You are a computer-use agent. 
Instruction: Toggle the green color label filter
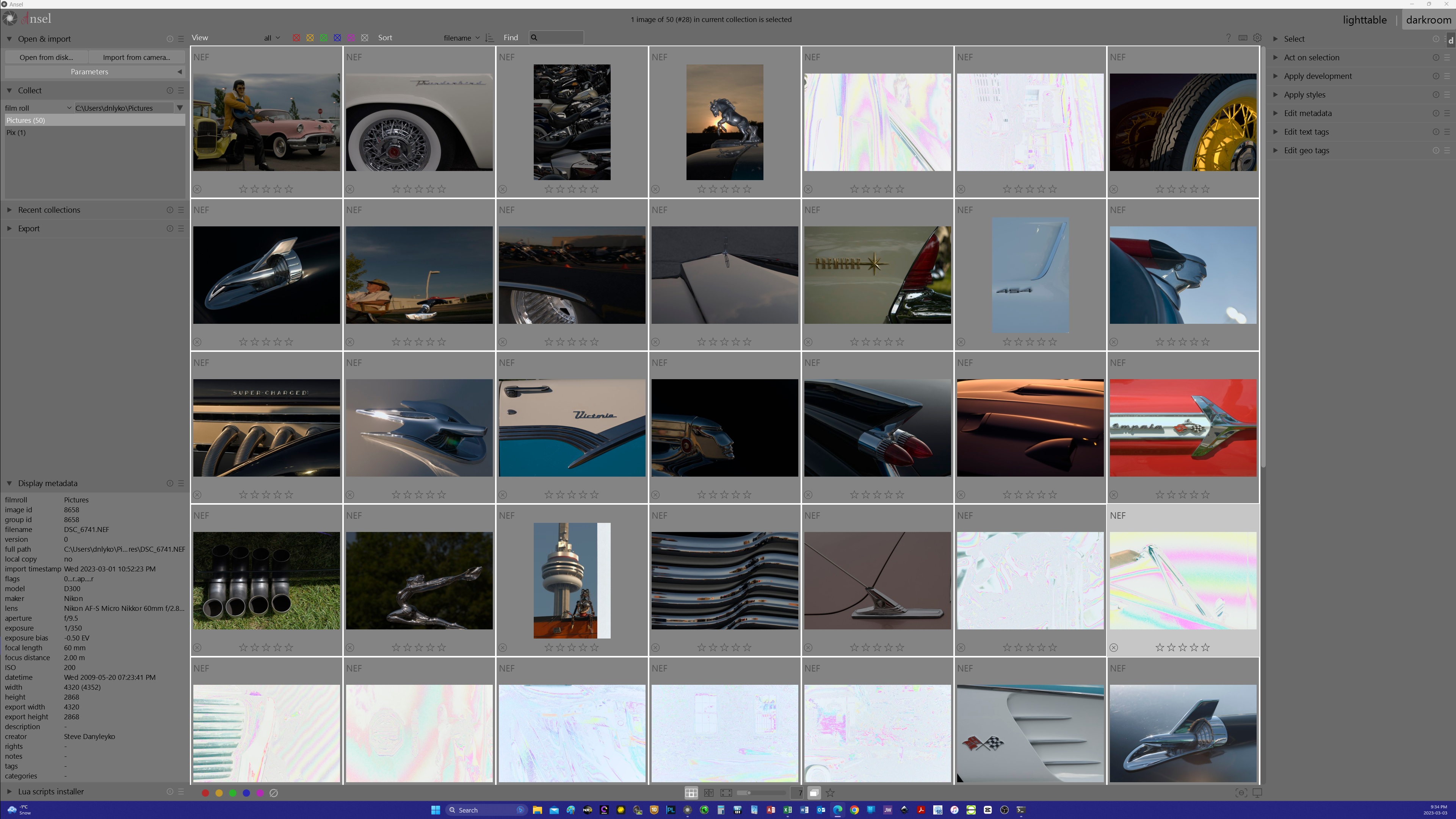pyautogui.click(x=324, y=37)
